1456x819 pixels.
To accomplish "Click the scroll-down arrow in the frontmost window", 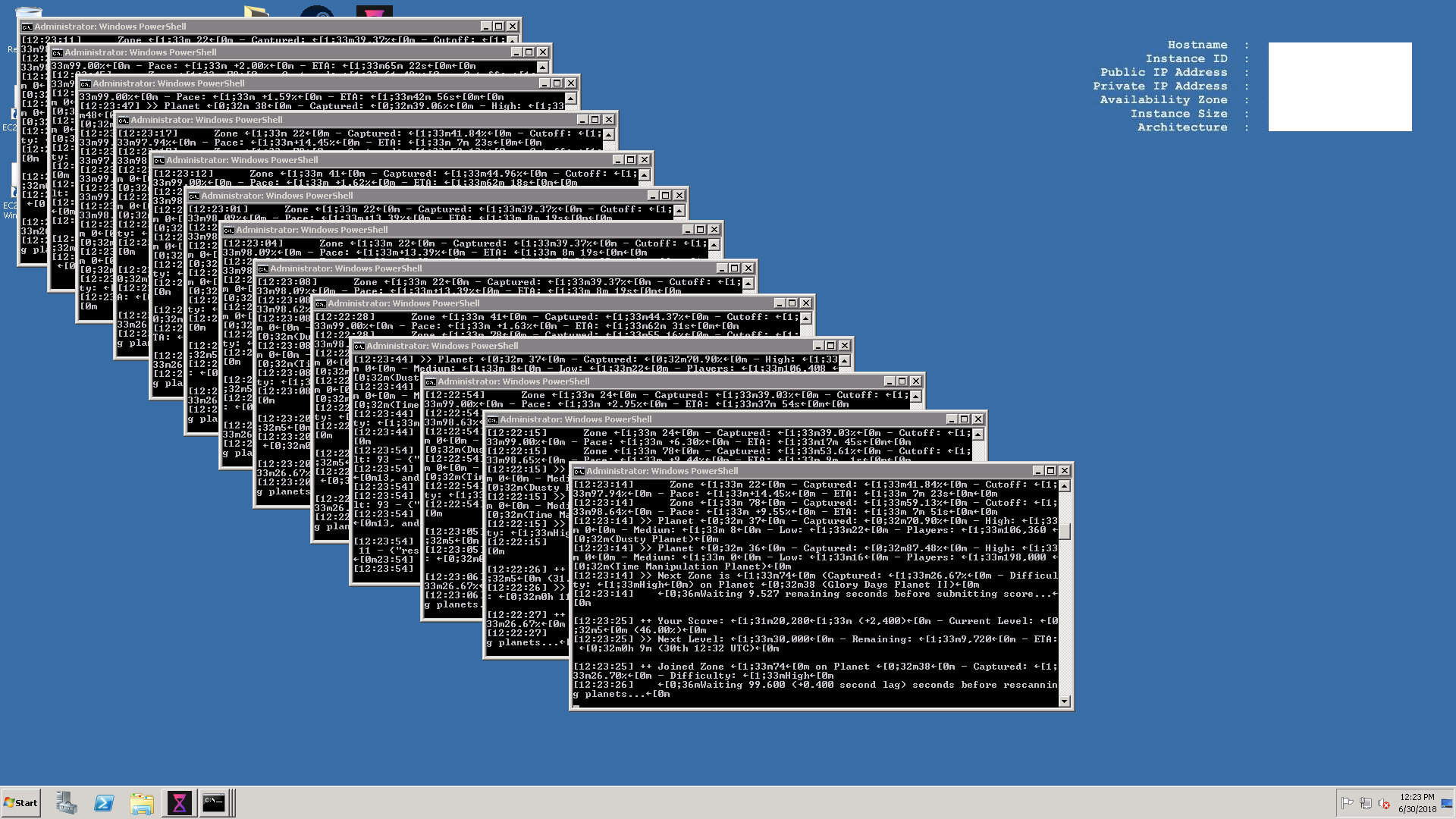I will point(1066,703).
